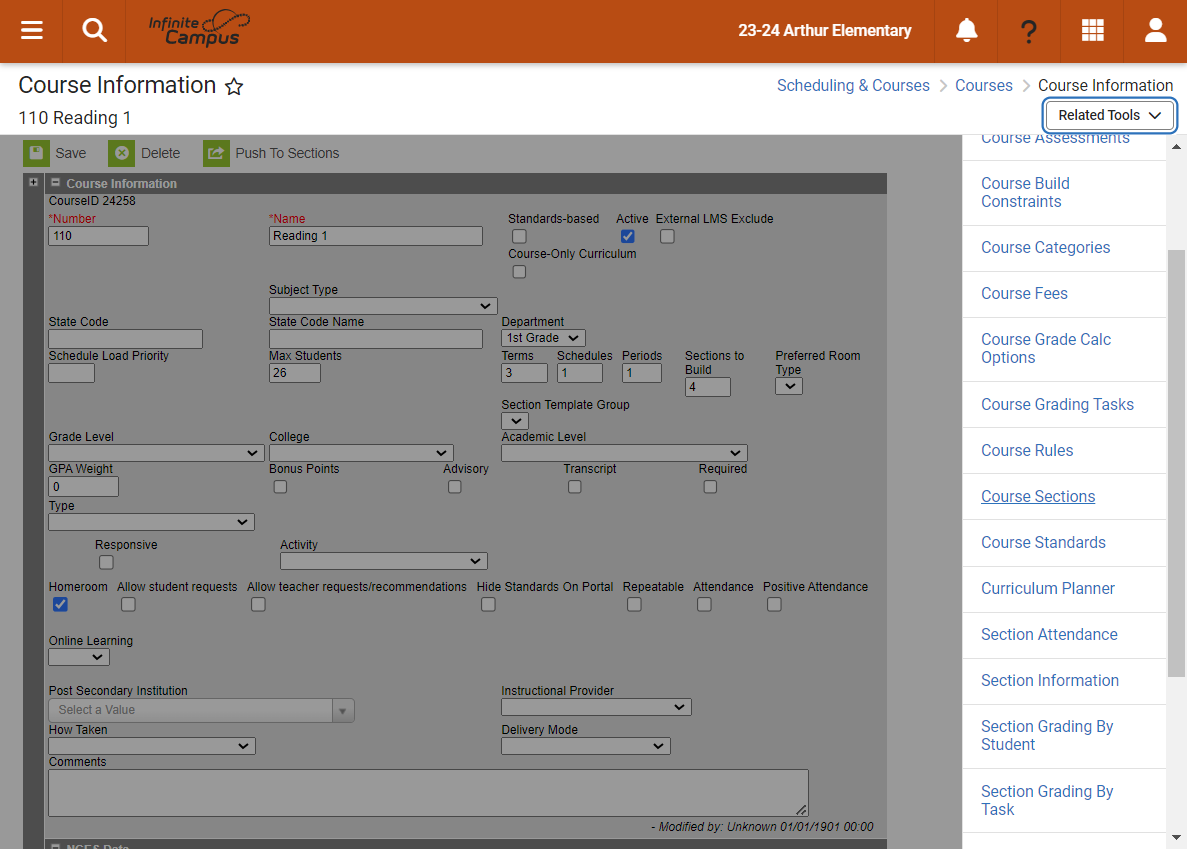Open the Subject Type dropdown

click(383, 306)
